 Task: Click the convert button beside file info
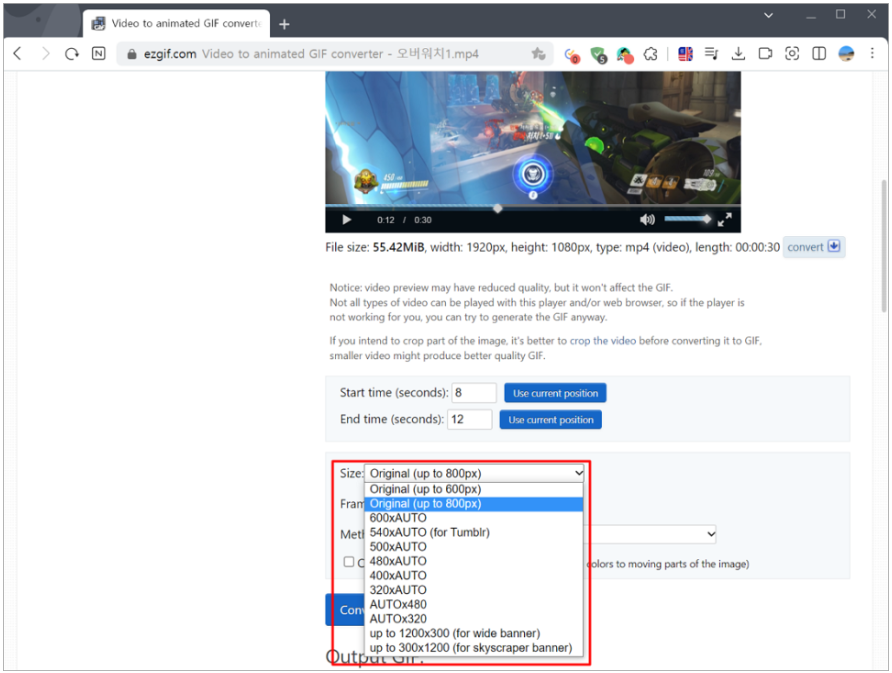click(x=813, y=247)
